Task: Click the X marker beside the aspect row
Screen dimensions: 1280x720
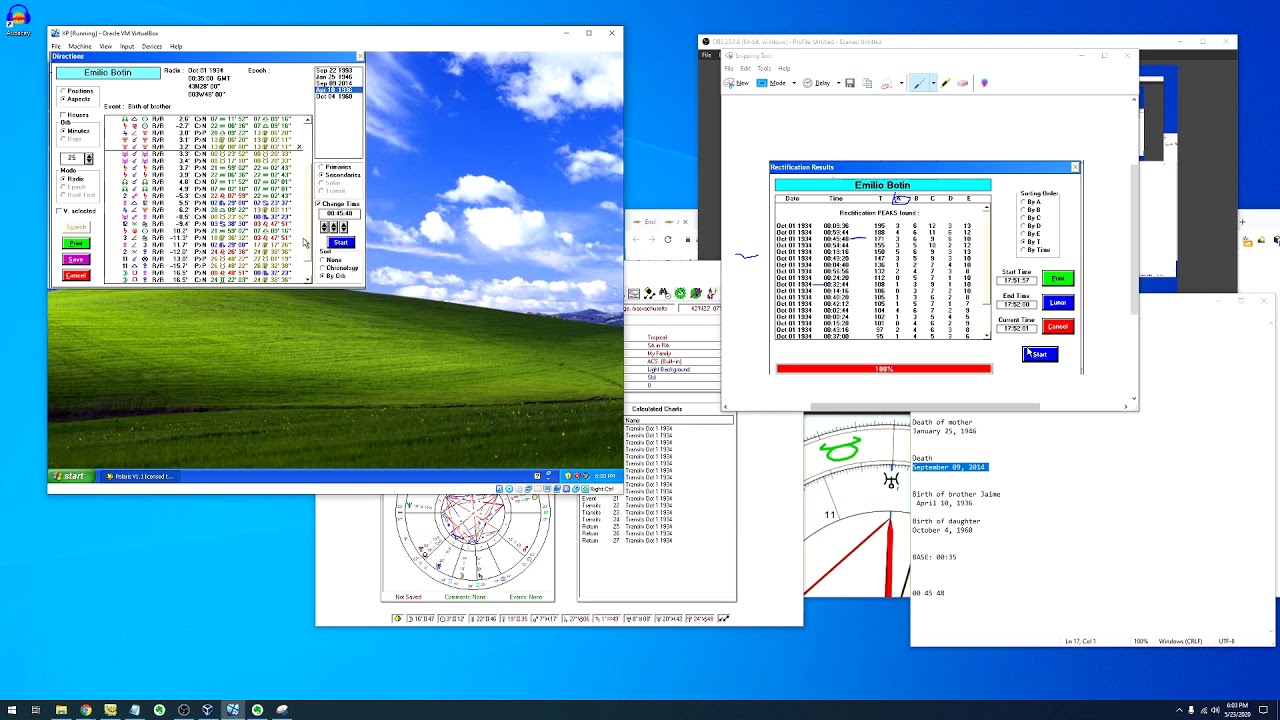Action: (x=298, y=147)
